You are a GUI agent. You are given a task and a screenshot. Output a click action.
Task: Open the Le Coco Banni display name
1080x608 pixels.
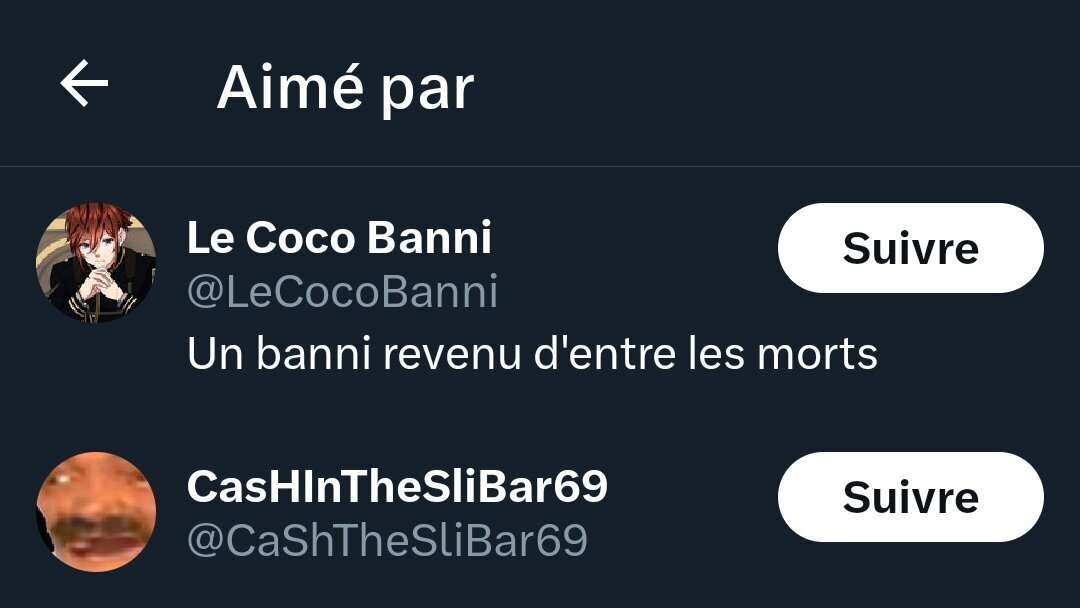click(339, 238)
